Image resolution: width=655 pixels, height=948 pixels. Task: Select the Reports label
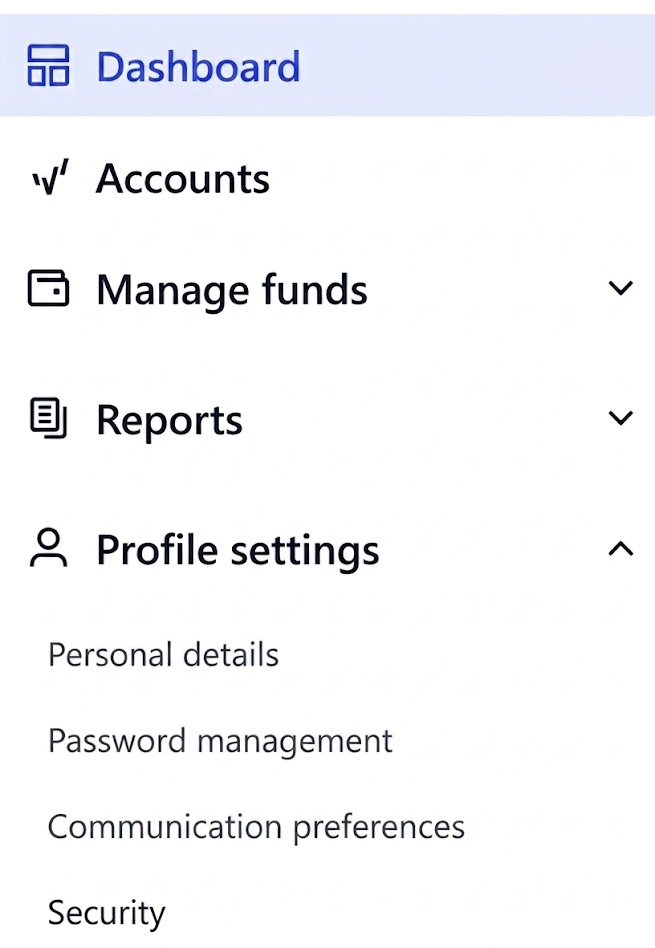click(x=169, y=421)
